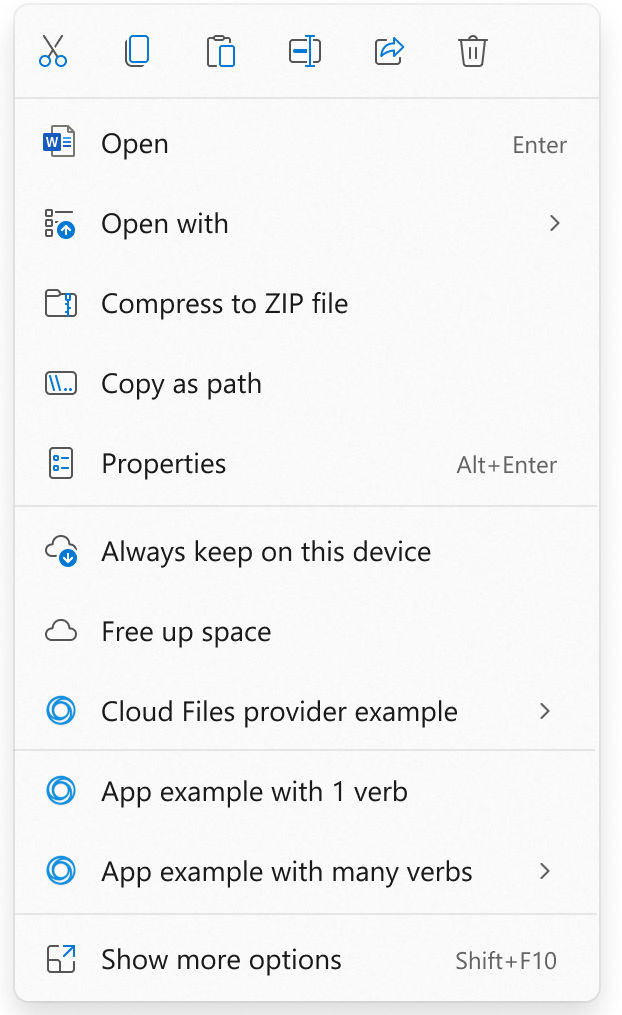Click Show more options entry

(221, 960)
